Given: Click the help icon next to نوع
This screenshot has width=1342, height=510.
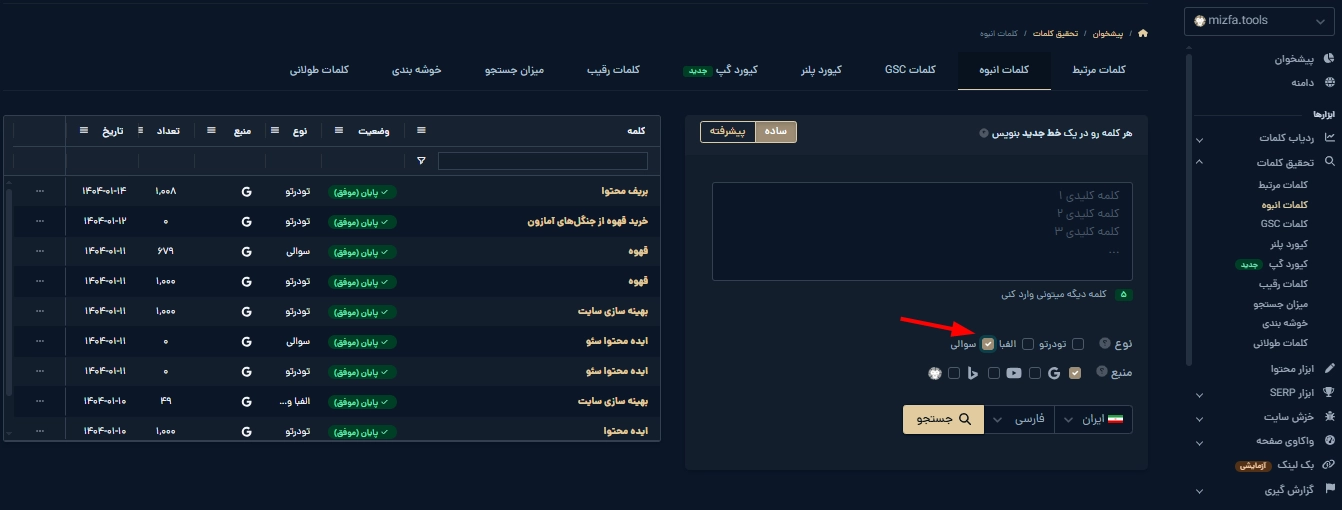Looking at the screenshot, I should pyautogui.click(x=1104, y=344).
